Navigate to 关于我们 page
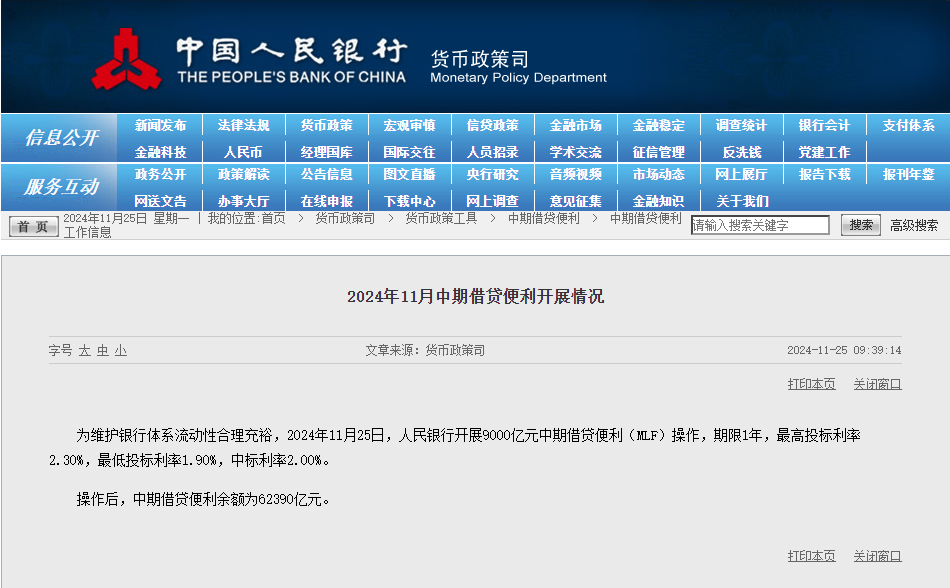The width and height of the screenshot is (950, 588). 741,201
